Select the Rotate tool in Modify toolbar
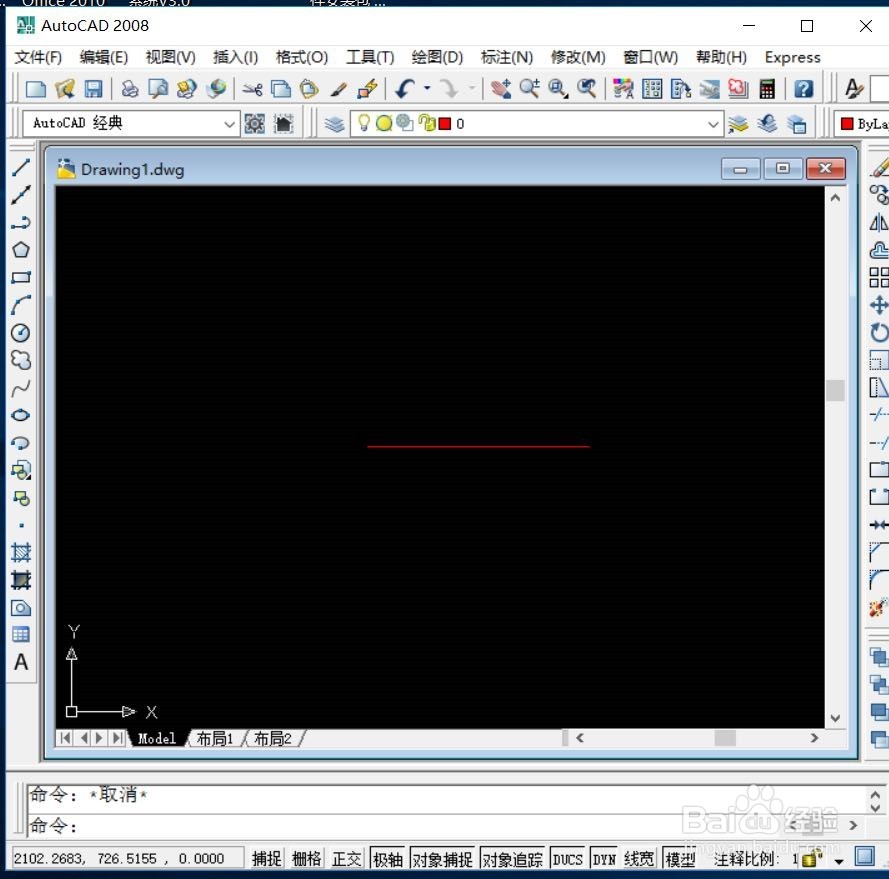The width and height of the screenshot is (889, 879). click(x=879, y=333)
